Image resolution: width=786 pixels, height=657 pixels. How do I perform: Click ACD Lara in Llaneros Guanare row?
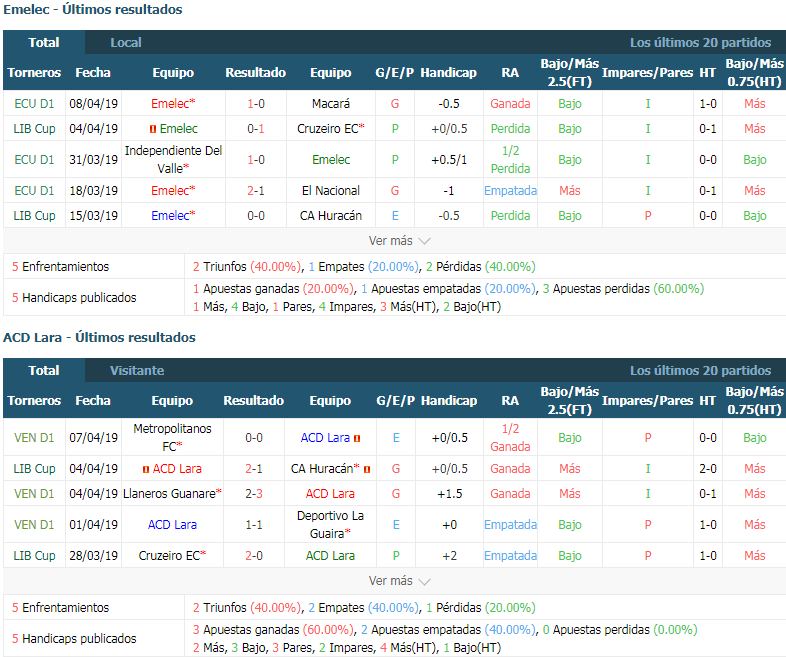[330, 494]
